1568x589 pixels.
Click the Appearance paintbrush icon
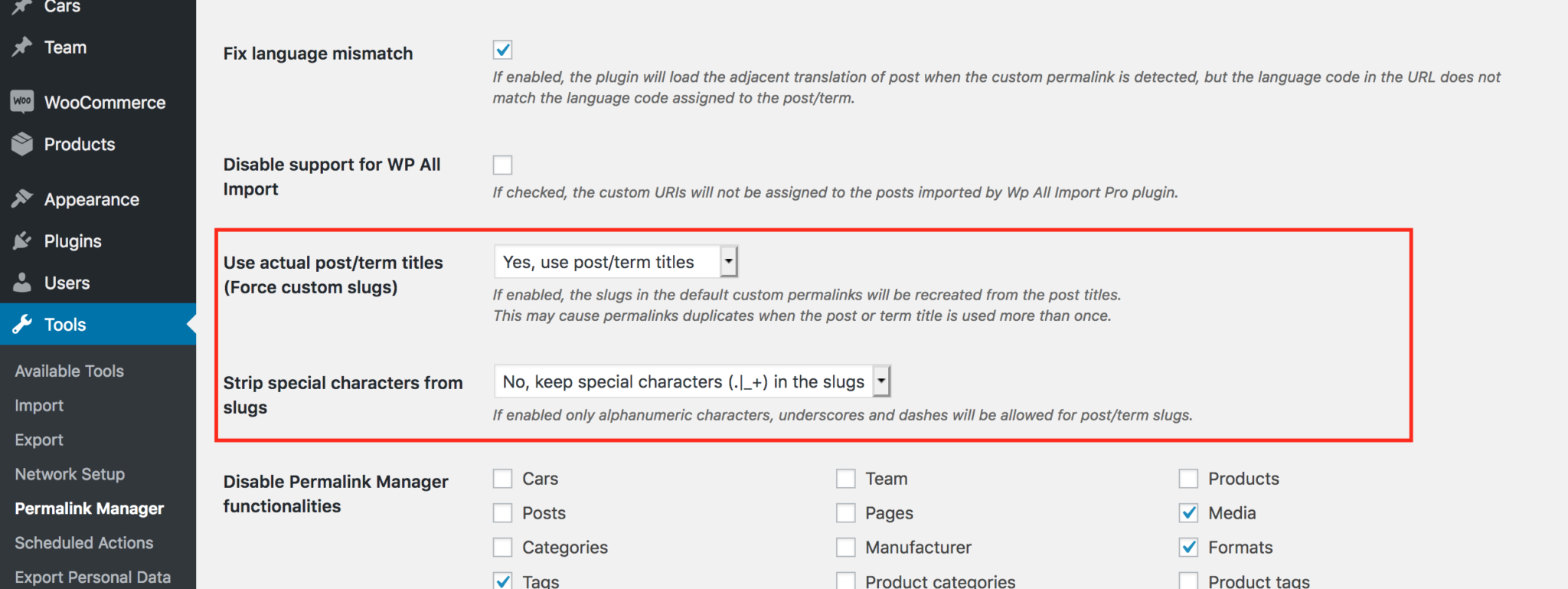[x=22, y=199]
